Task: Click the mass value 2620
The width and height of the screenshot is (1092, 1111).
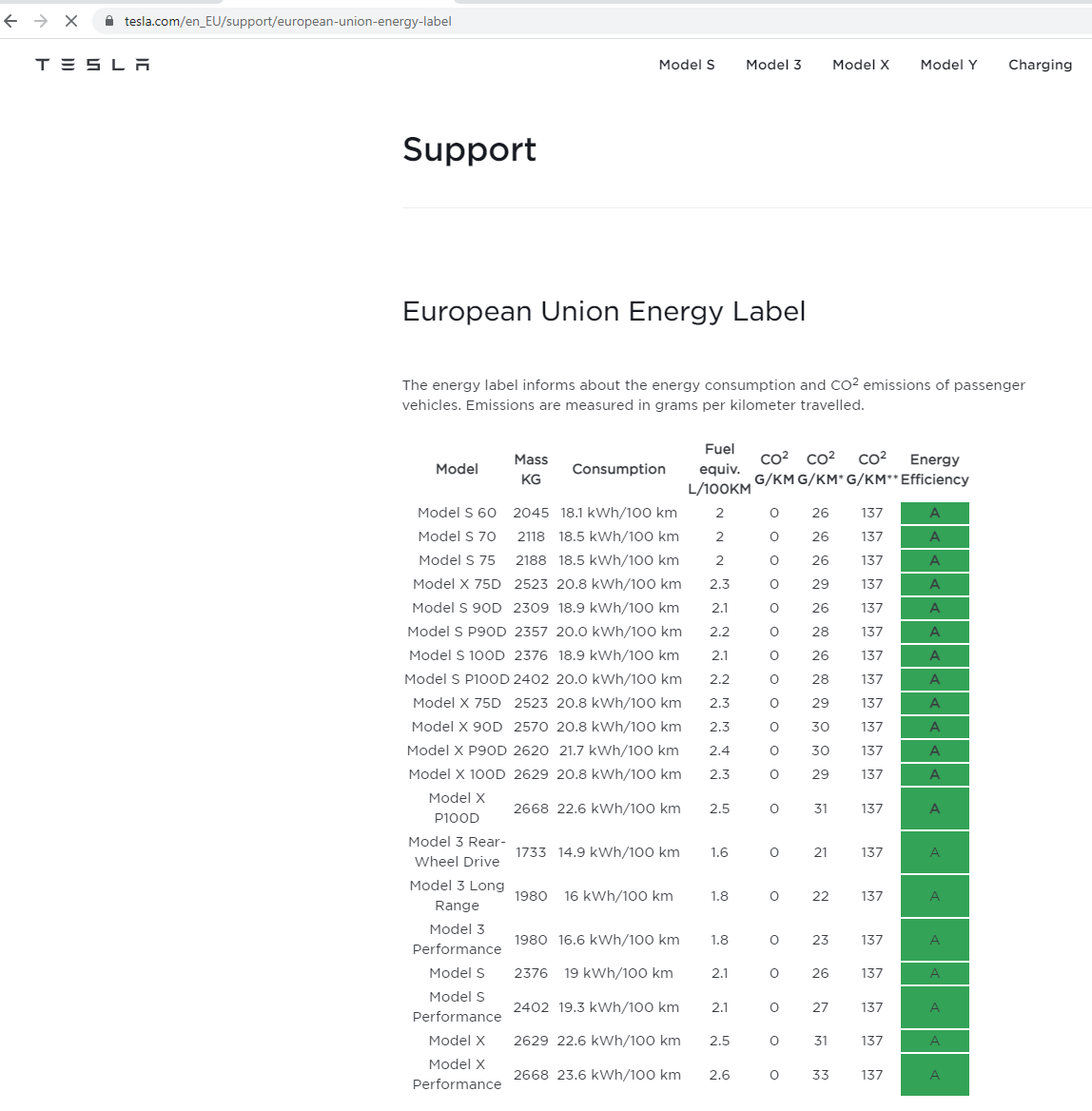Action: pos(531,750)
